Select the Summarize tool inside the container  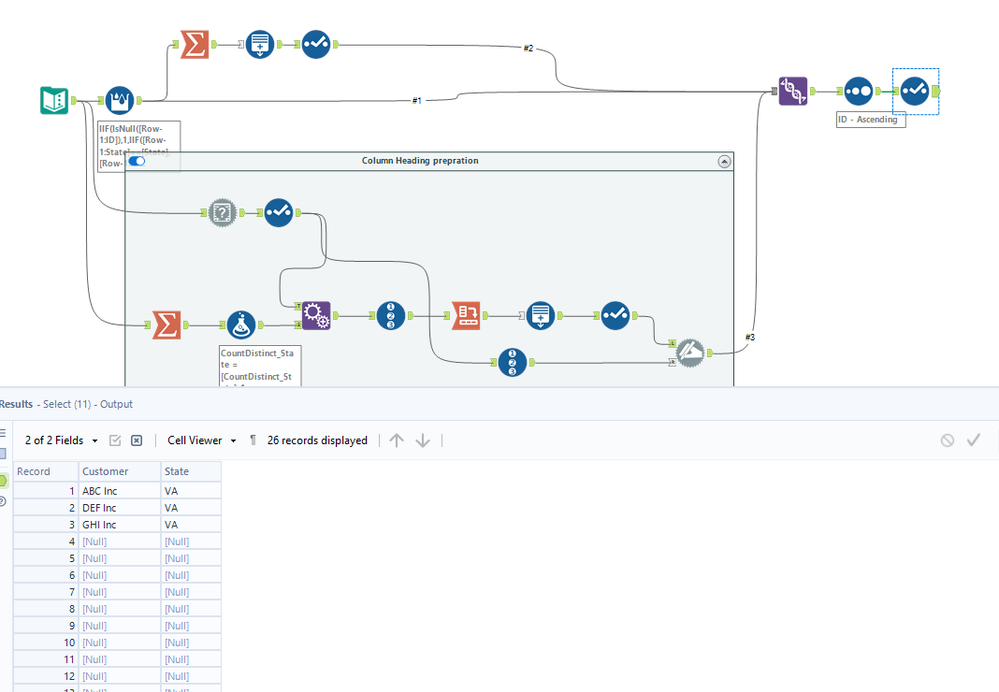coord(166,325)
